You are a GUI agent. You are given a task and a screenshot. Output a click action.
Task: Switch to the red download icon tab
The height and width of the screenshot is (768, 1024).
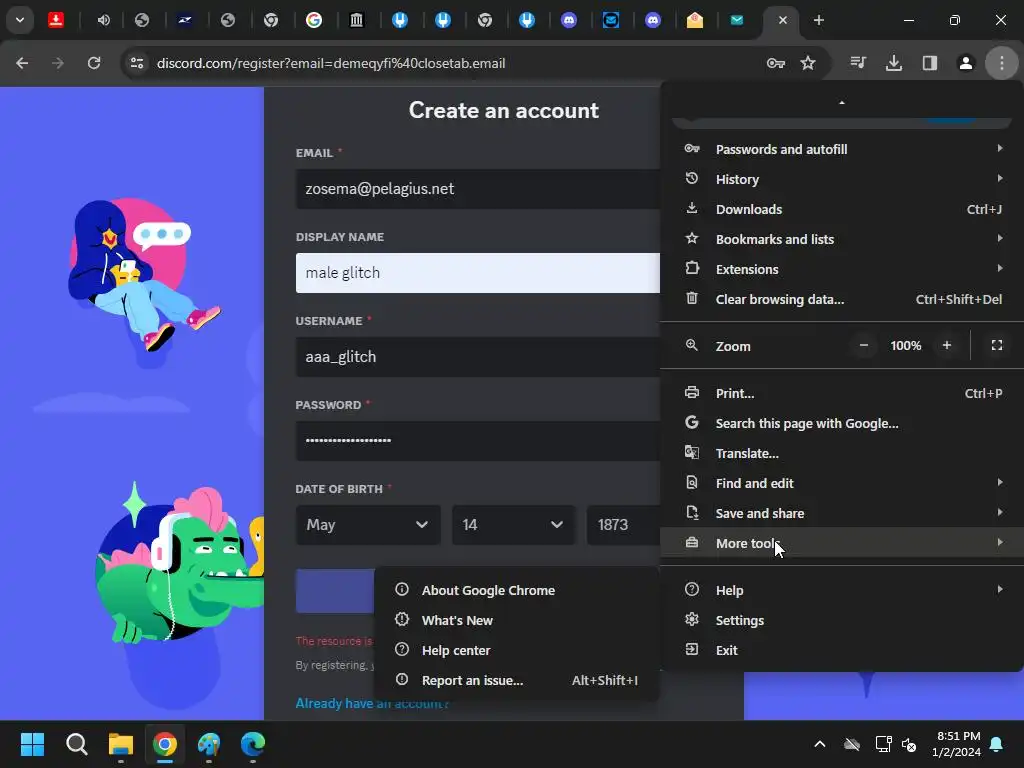(56, 20)
